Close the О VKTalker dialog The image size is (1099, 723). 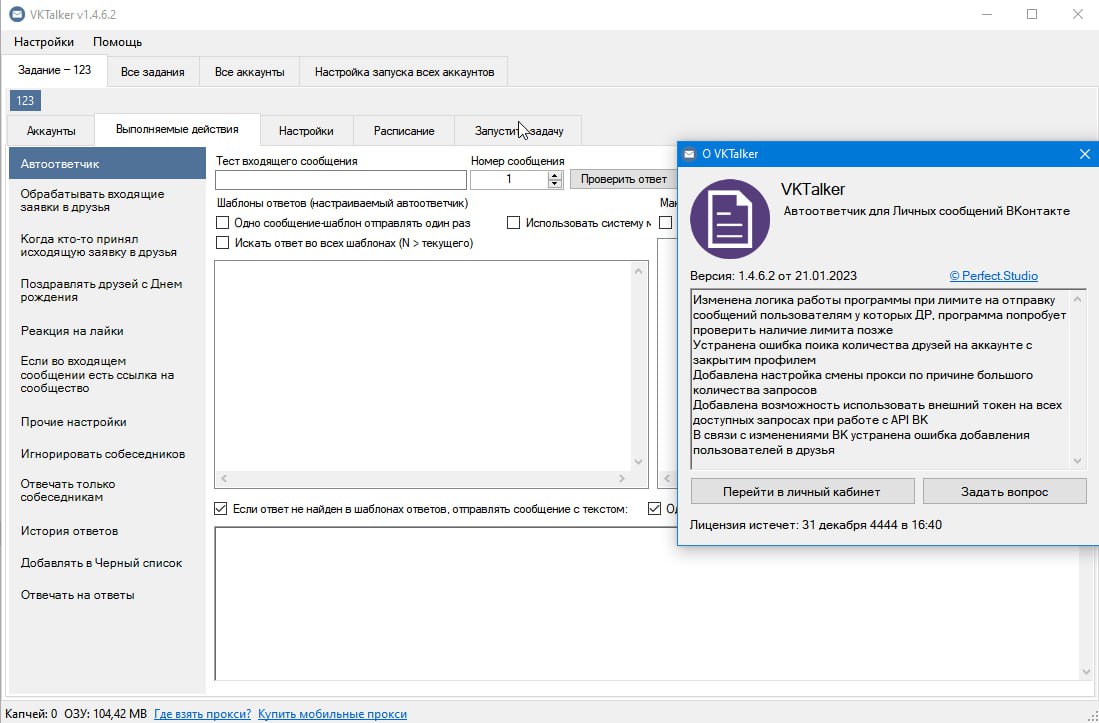[x=1084, y=154]
